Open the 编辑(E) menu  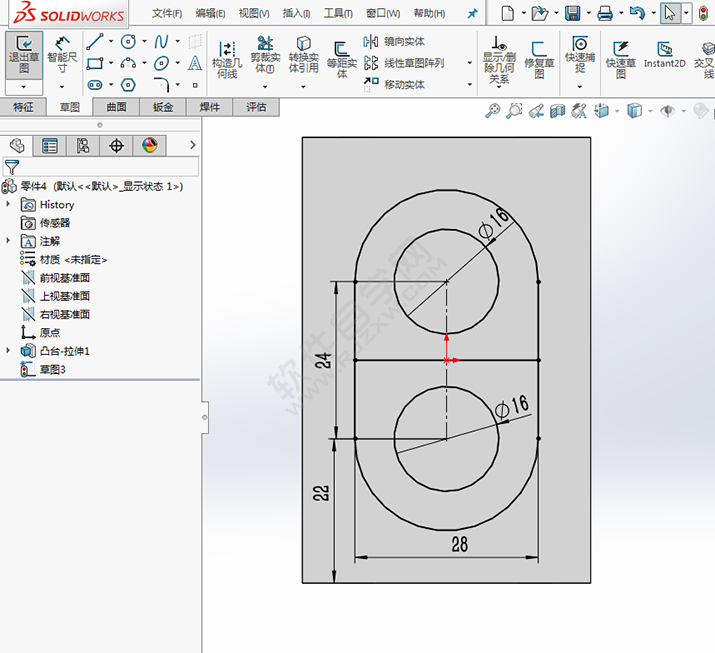[x=210, y=13]
